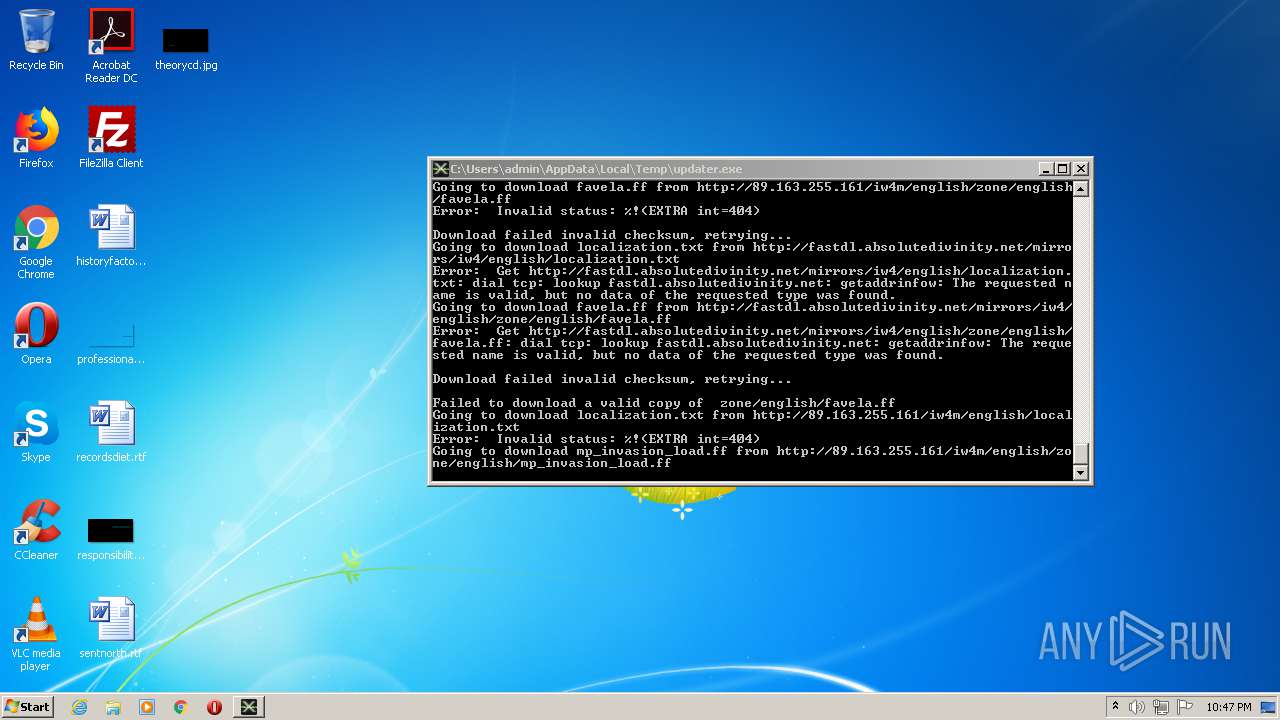1280x720 pixels.
Task: Open the Opera desktop shortcut
Action: click(x=36, y=334)
